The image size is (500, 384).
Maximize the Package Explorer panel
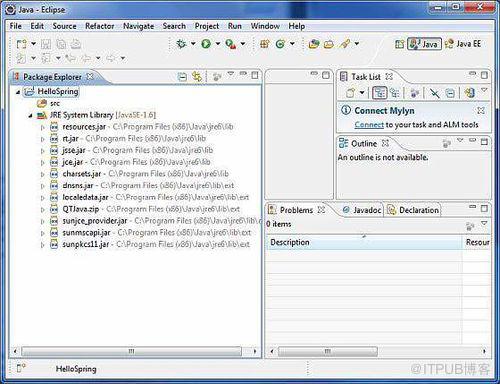[x=255, y=75]
